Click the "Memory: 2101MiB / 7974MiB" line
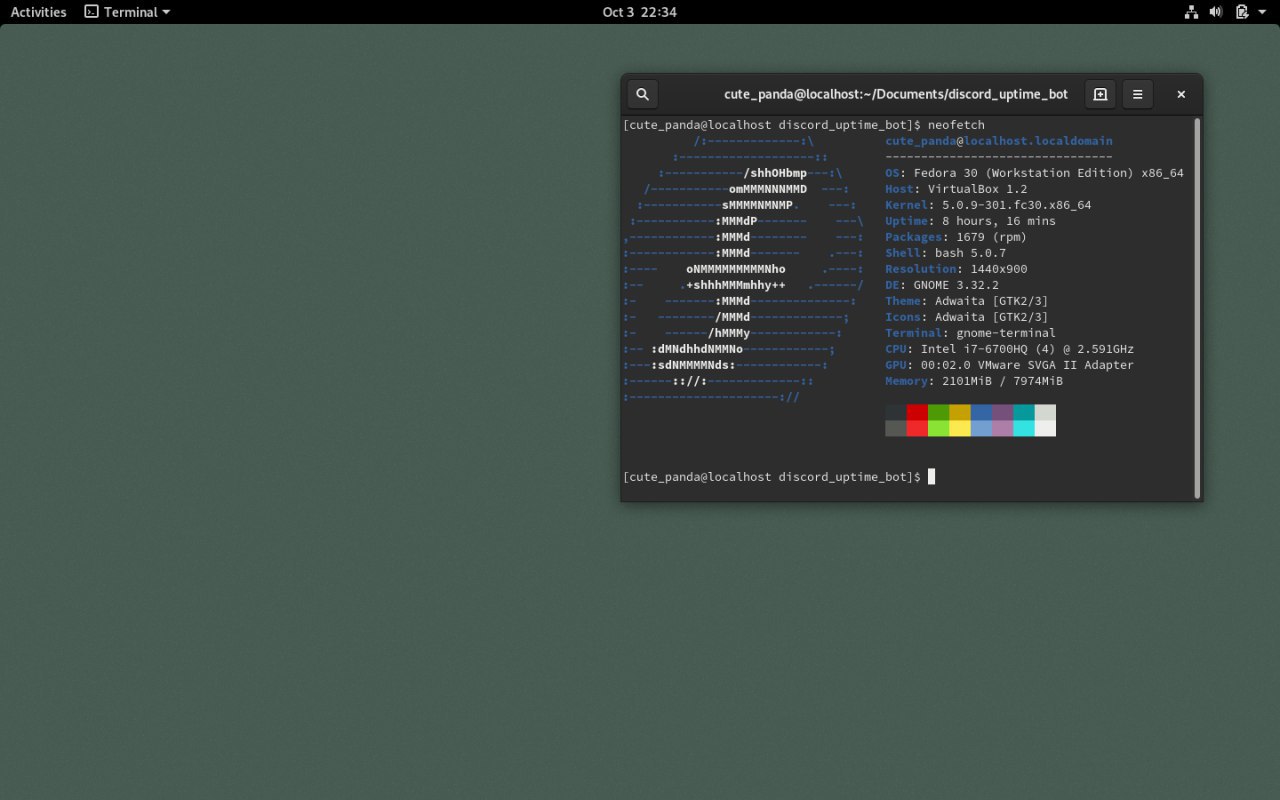The height and width of the screenshot is (800, 1280). pos(974,381)
